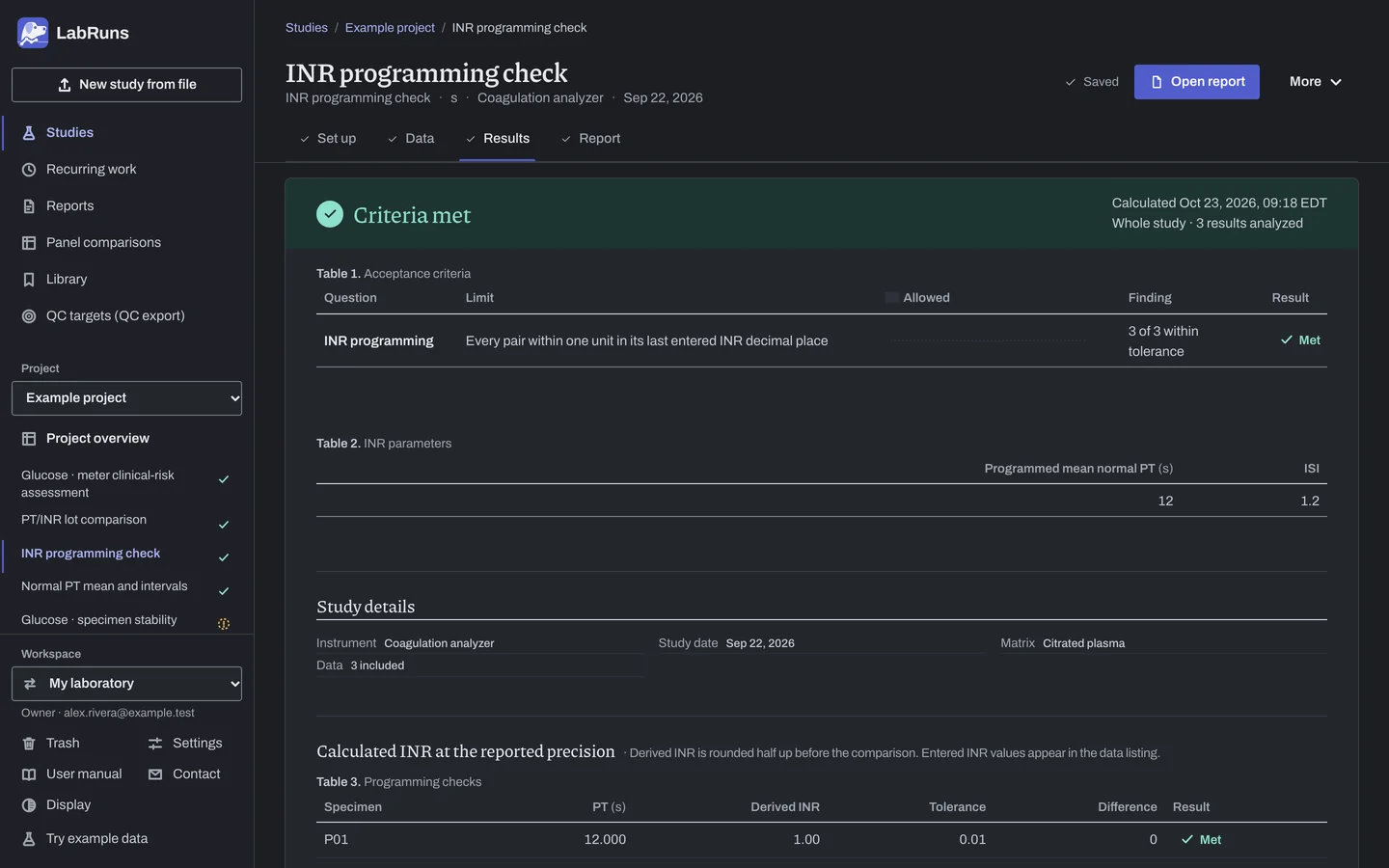Click the Recurring work clock icon

tap(29, 170)
